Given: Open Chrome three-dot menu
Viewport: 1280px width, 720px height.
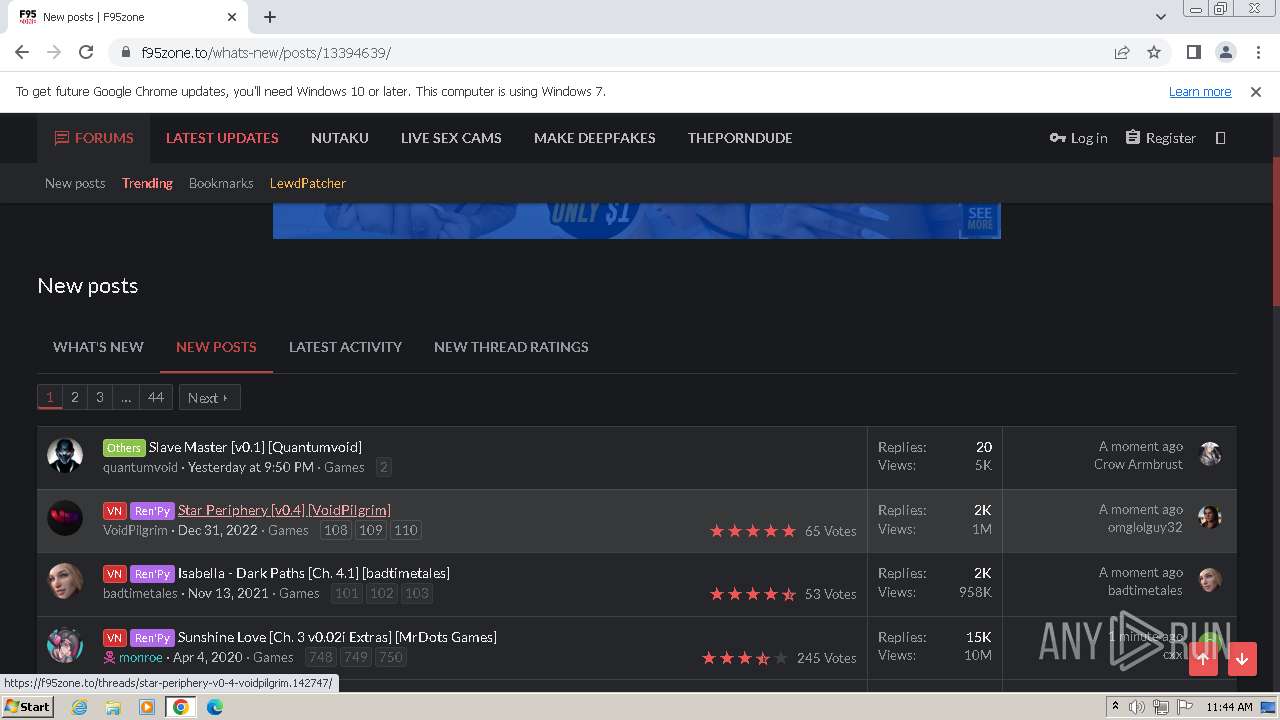Looking at the screenshot, I should (1257, 52).
